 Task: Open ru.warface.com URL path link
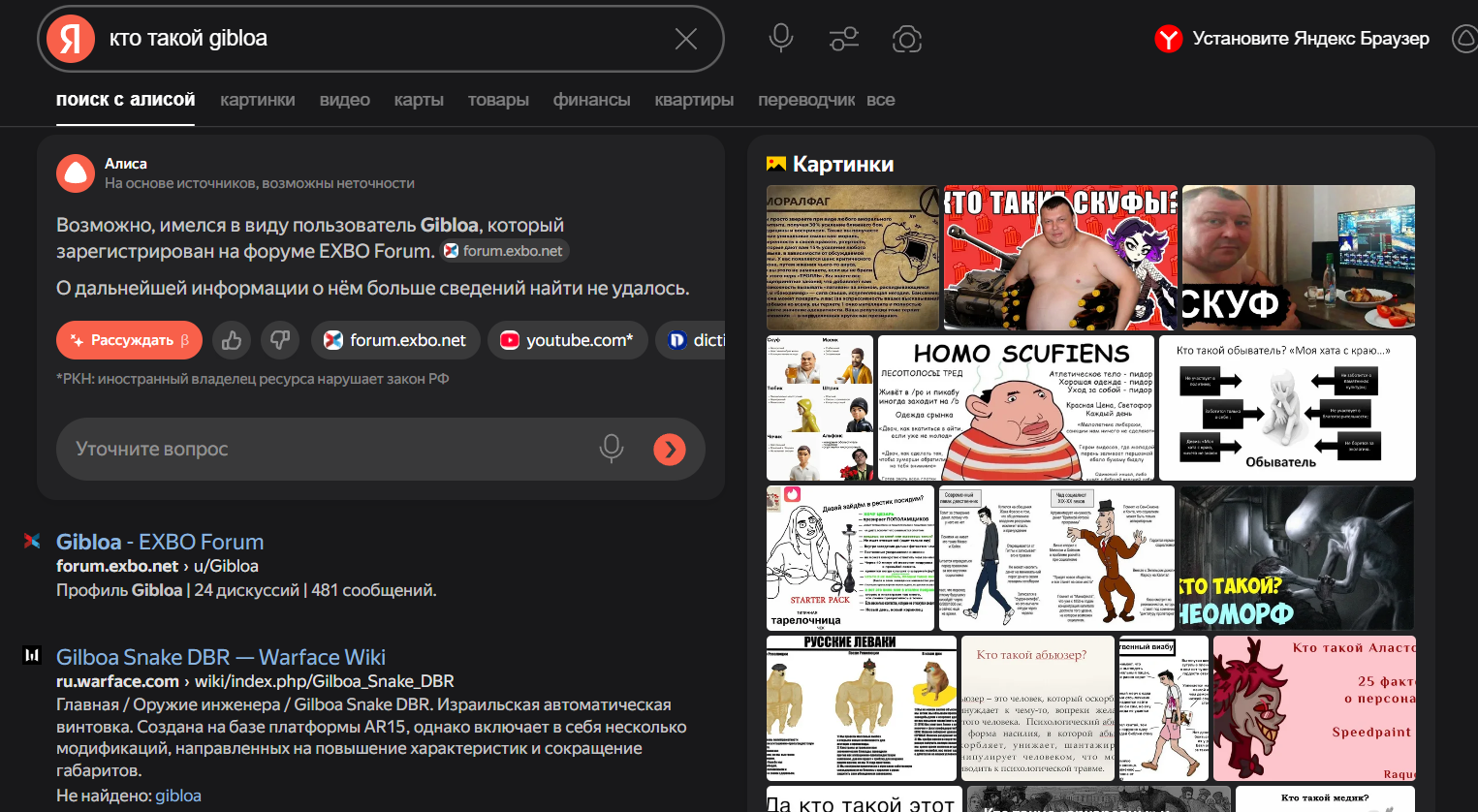(x=255, y=681)
